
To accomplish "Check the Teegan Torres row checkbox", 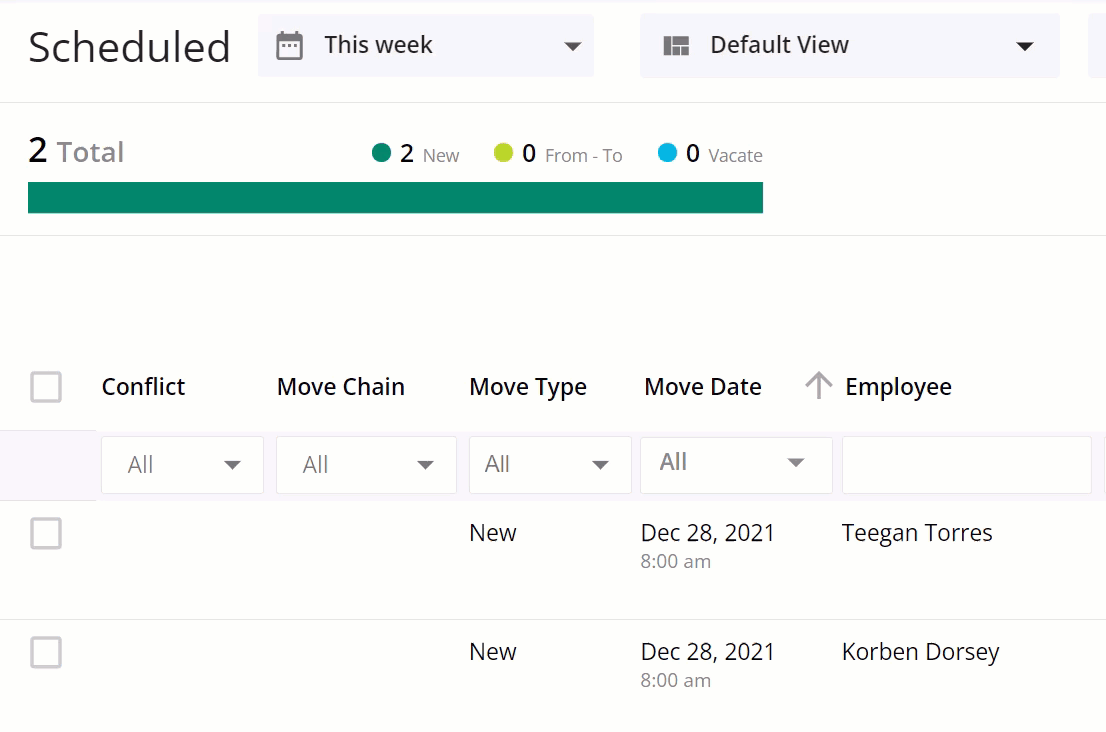I will point(46,534).
